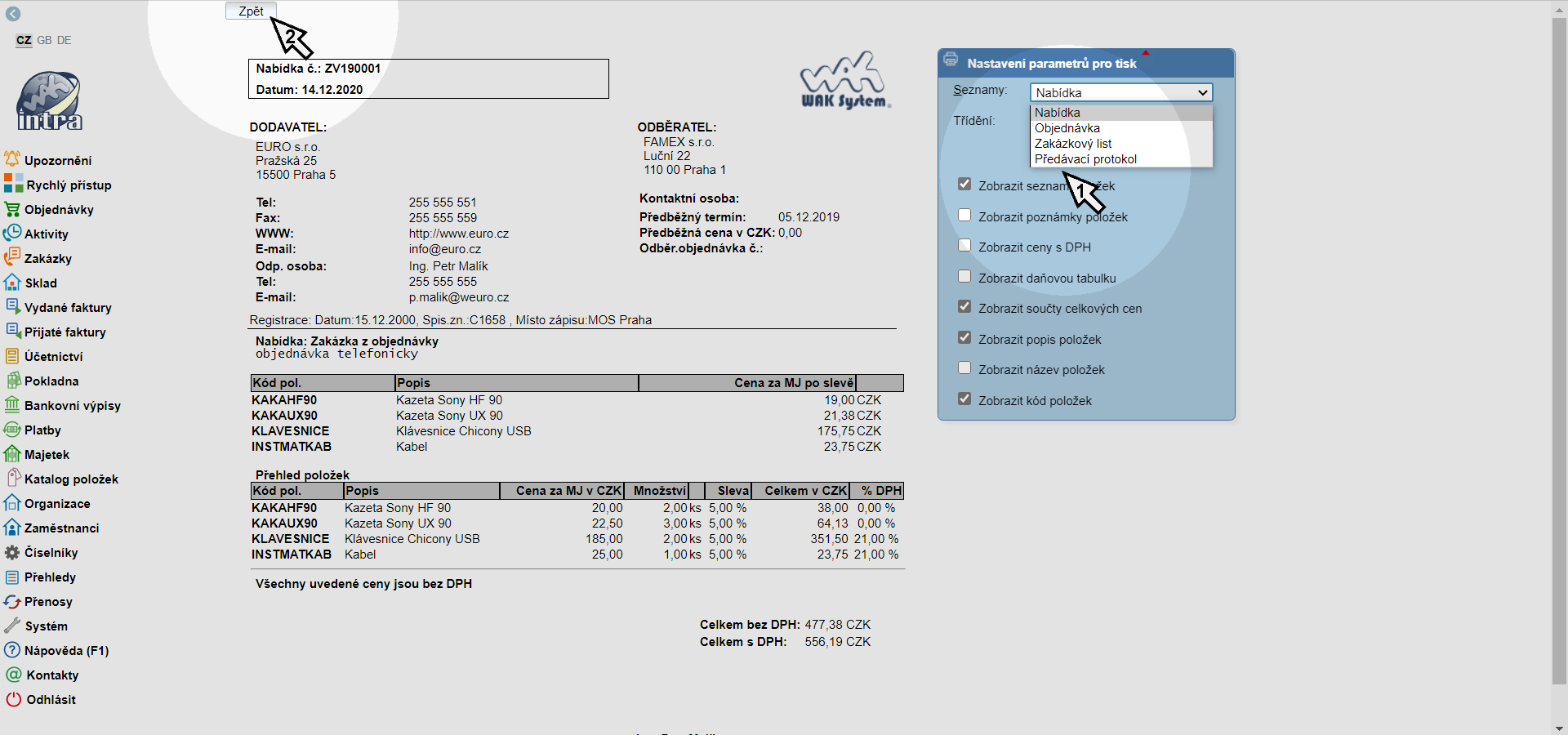Uncheck Zobrazit kód položek
This screenshot has width=1568, height=735.
tap(964, 399)
